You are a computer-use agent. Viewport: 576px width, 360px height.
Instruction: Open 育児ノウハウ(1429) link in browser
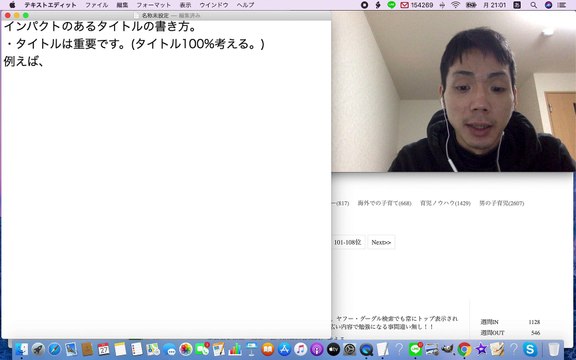pyautogui.click(x=445, y=203)
